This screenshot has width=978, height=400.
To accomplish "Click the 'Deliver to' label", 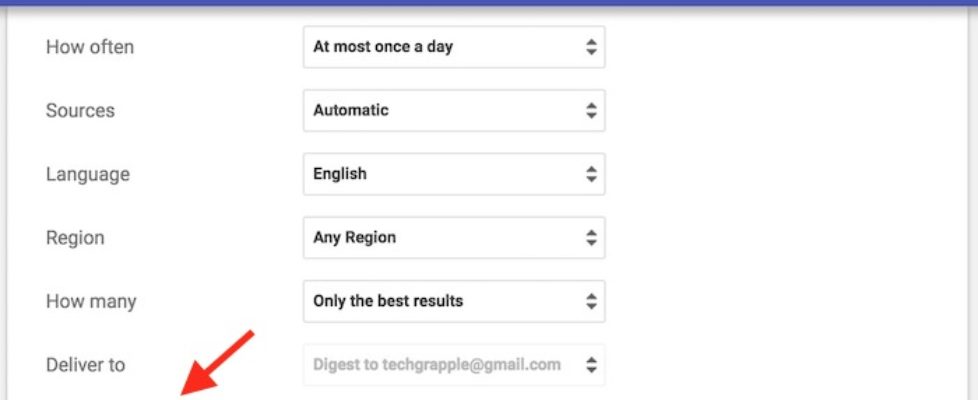I will click(x=86, y=365).
